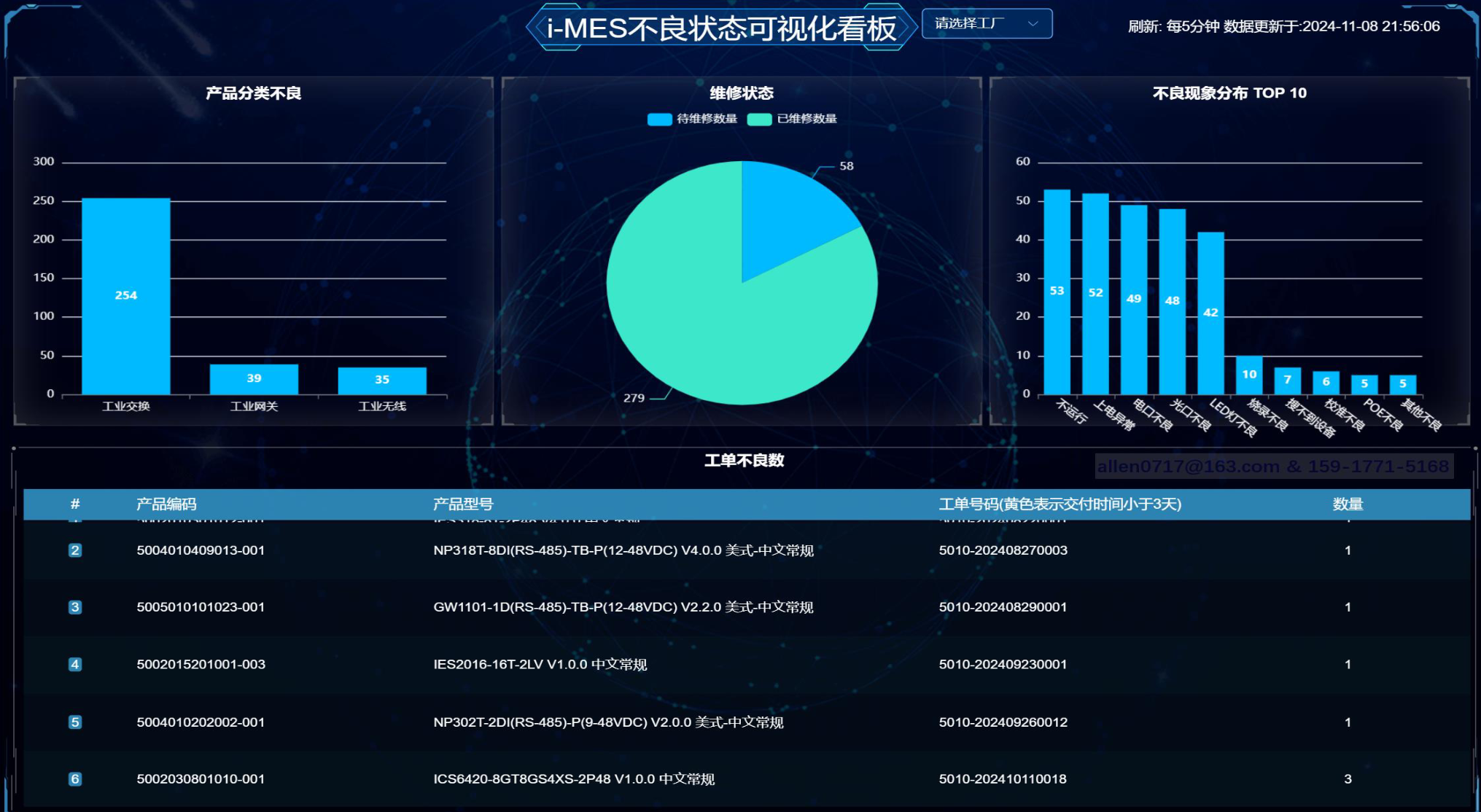Click the 产品分类不良 chart title

pos(253,93)
